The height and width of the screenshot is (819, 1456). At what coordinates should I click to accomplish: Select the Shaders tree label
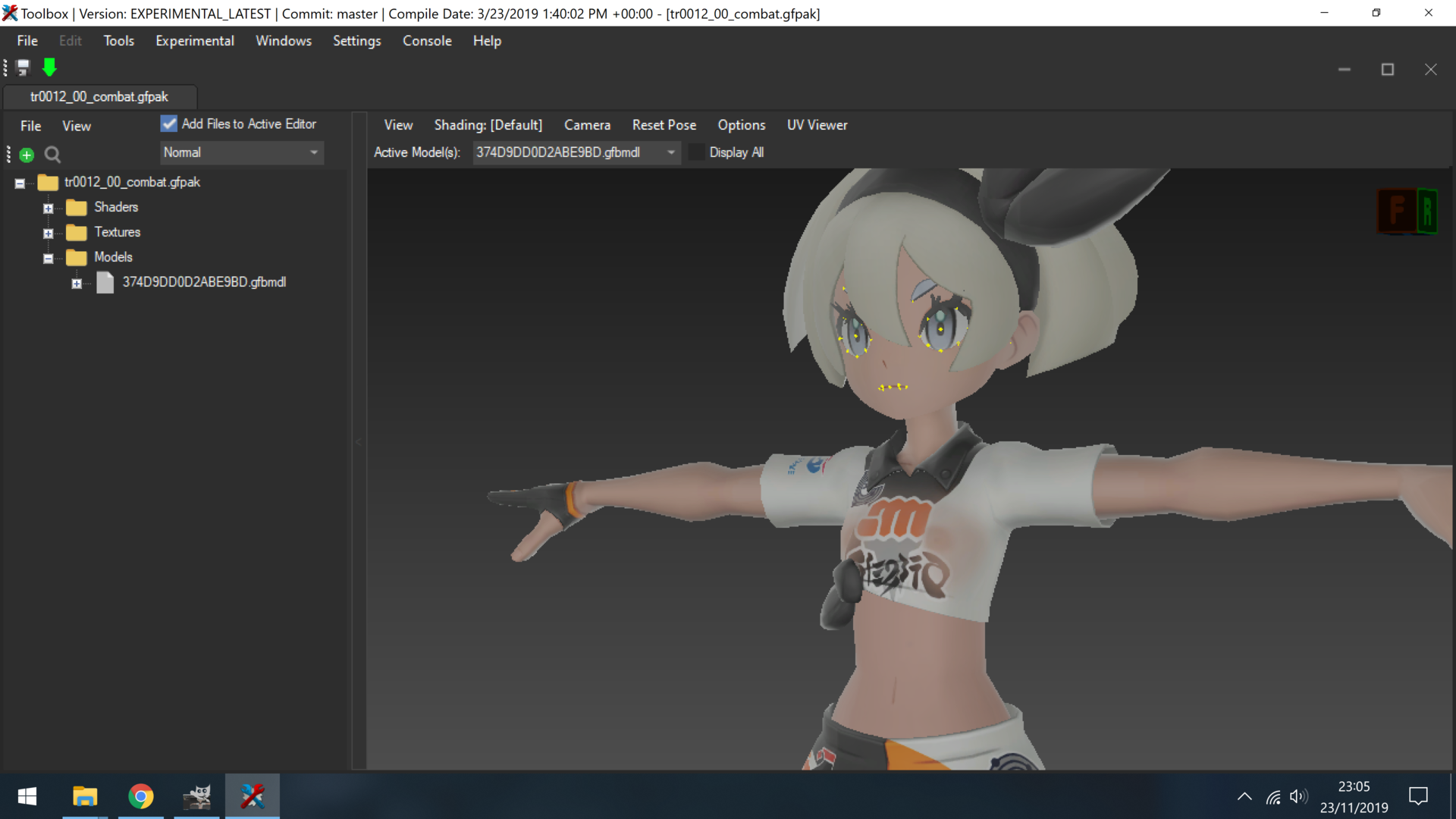tap(116, 207)
